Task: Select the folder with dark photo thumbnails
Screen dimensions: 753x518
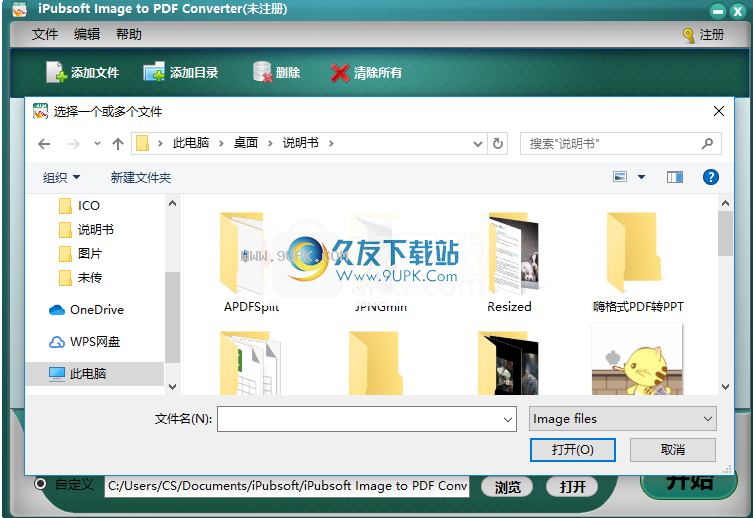Action: pyautogui.click(x=508, y=363)
